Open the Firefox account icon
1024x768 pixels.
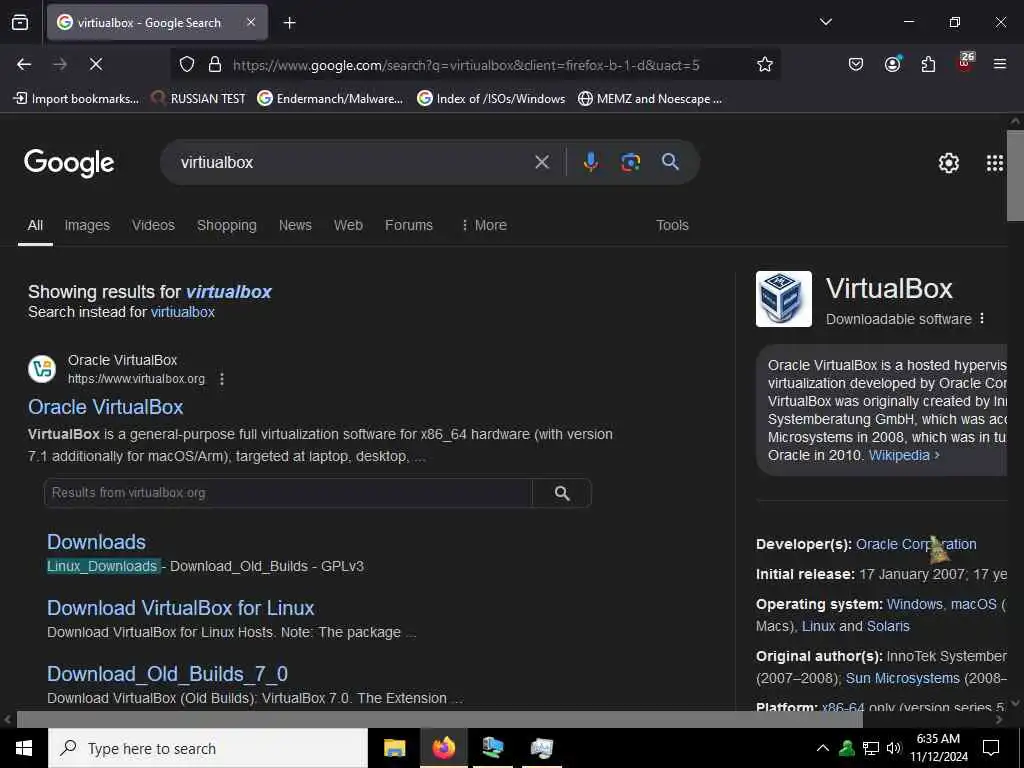[892, 64]
